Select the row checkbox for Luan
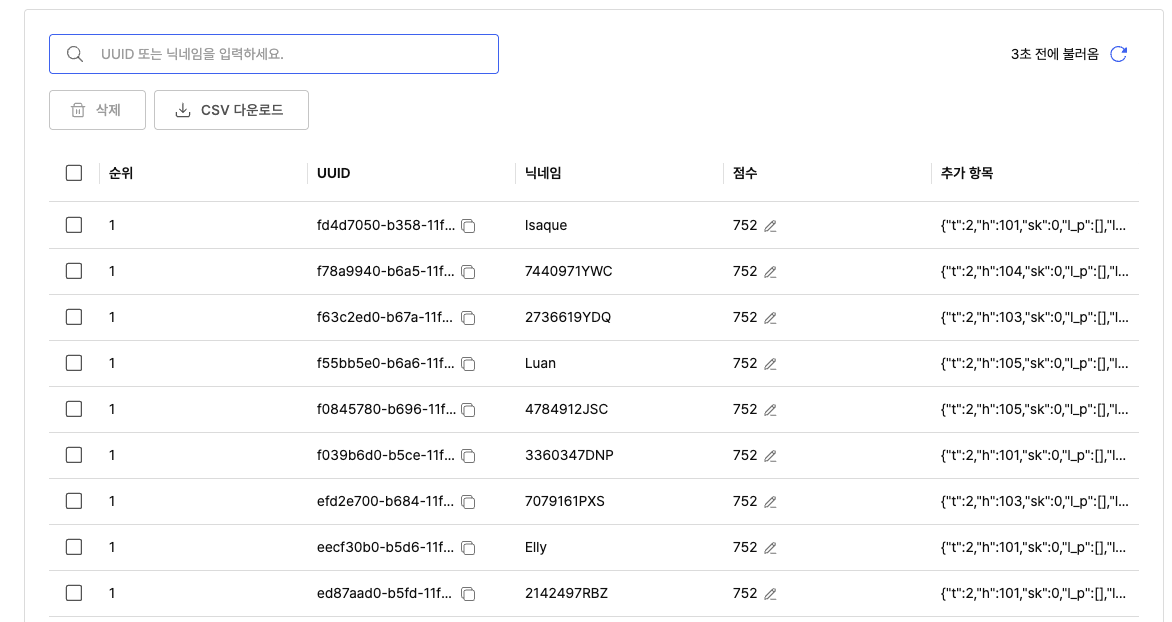Viewport: 1172px width, 622px height. 74,363
